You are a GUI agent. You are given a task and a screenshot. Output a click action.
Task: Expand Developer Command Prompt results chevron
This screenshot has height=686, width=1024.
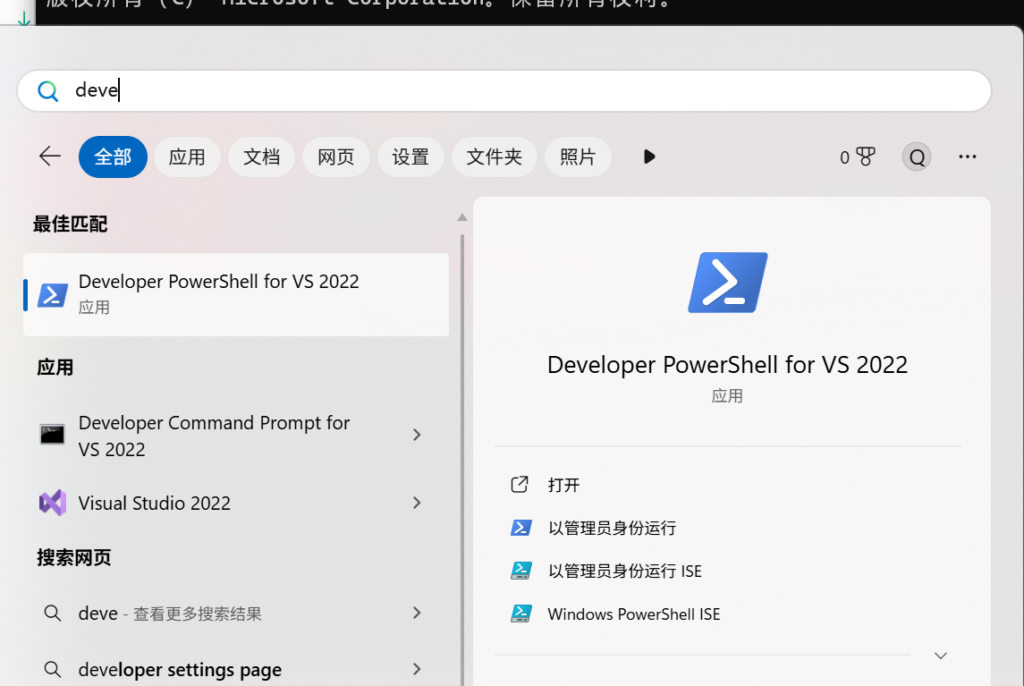[x=417, y=435]
